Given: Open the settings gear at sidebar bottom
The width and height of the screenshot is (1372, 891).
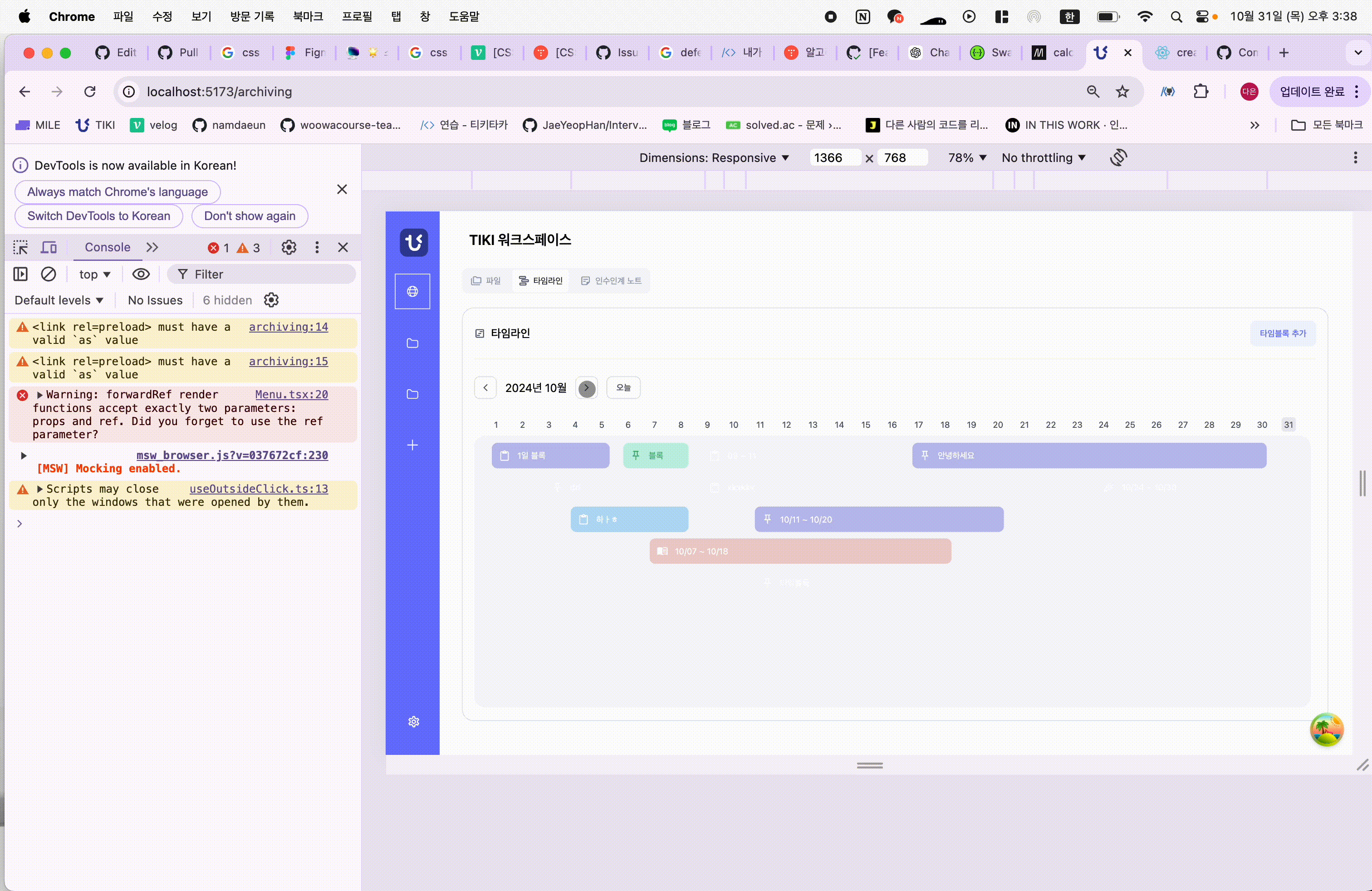Looking at the screenshot, I should click(413, 722).
